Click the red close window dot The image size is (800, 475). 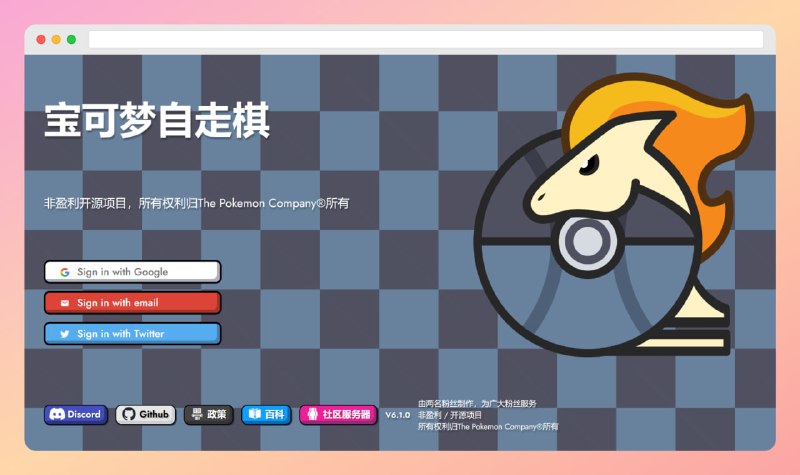point(41,39)
